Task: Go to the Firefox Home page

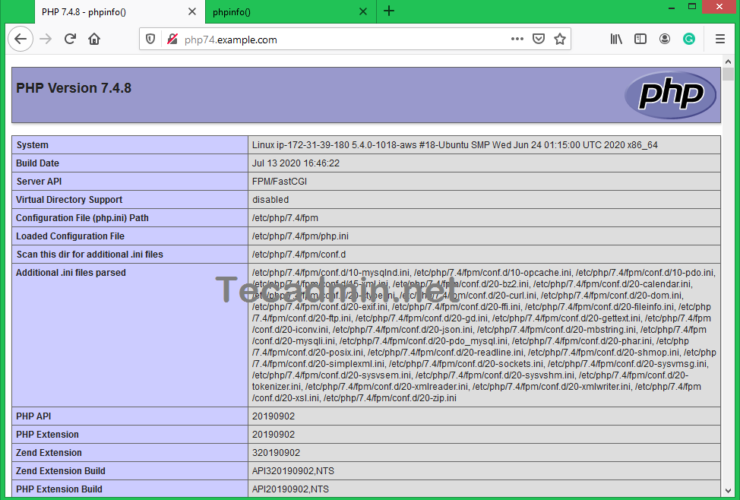Action: pos(95,39)
